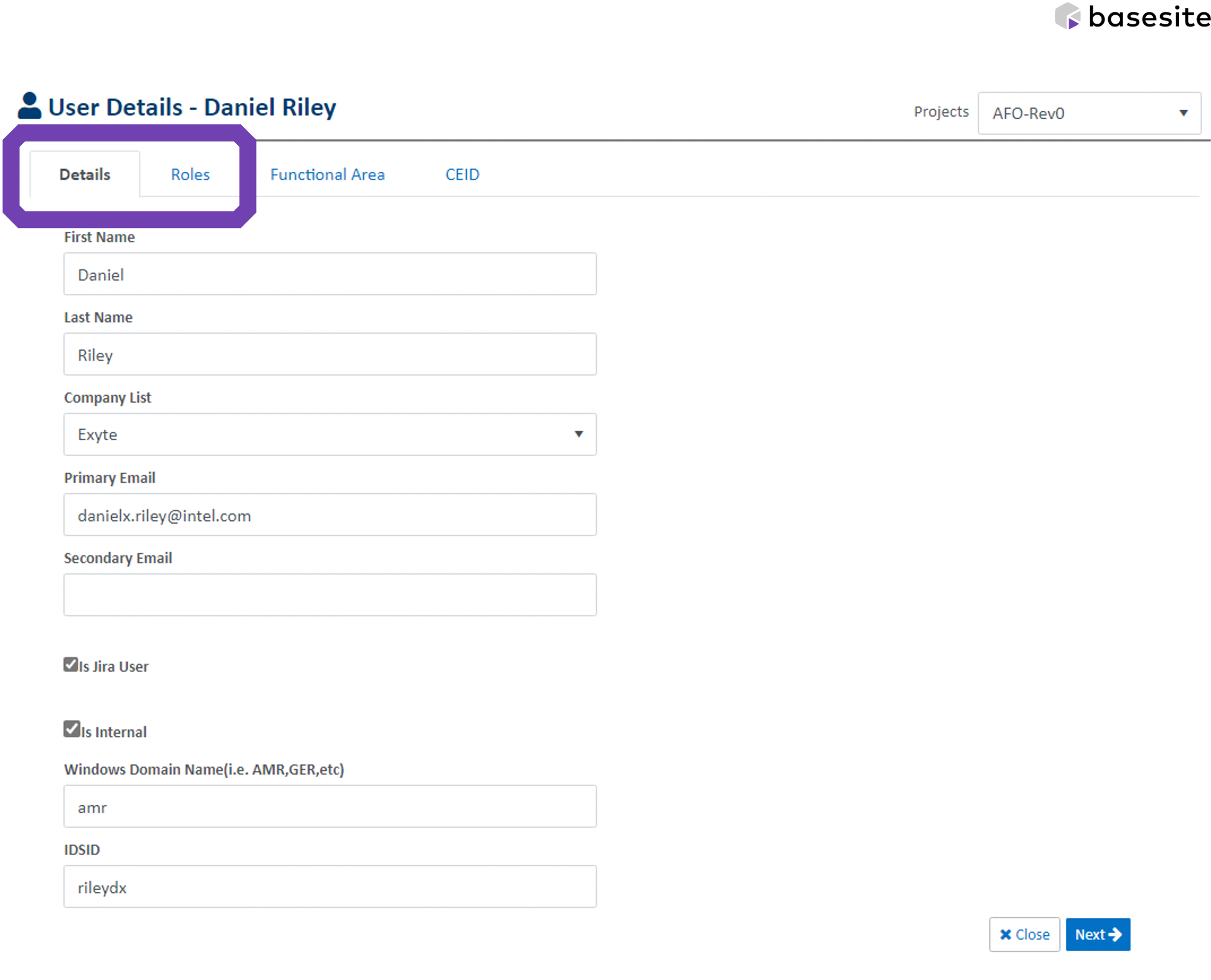Toggle the Is Jira User checkbox

click(x=71, y=664)
